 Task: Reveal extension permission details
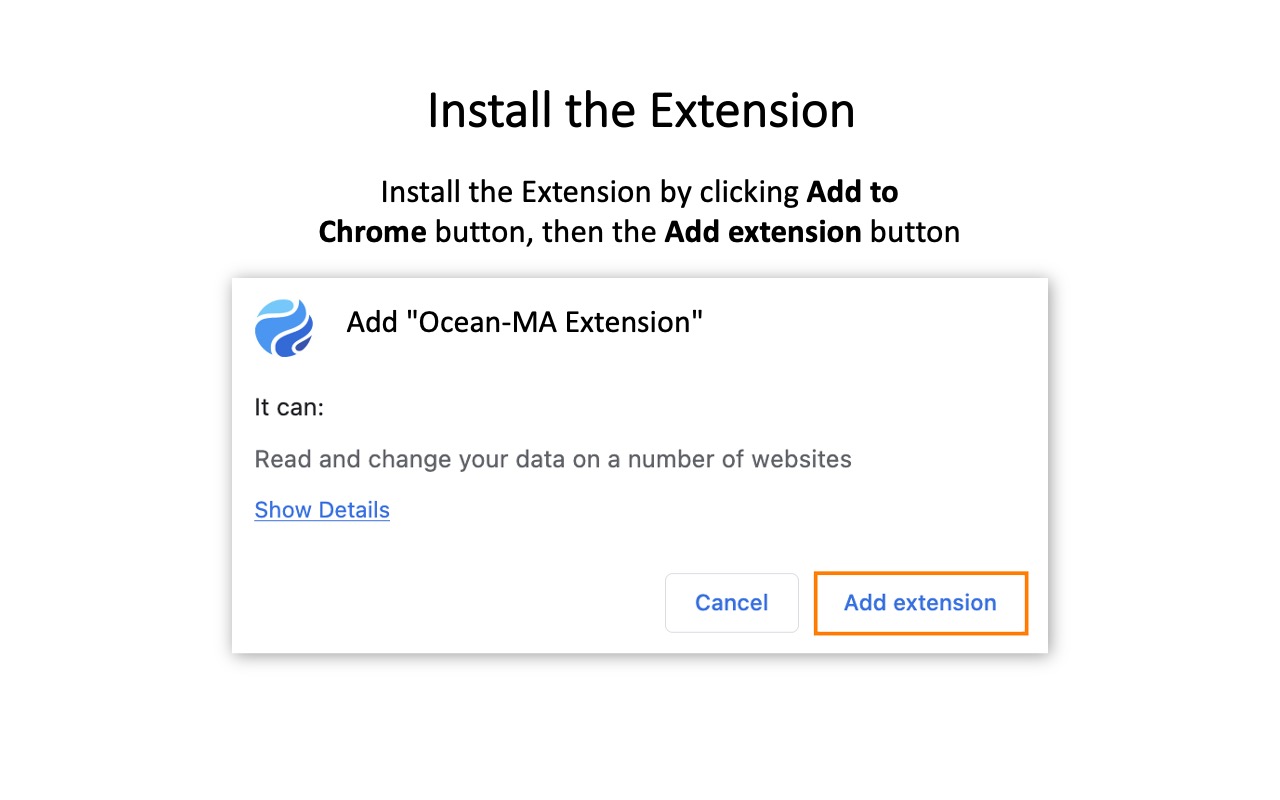pos(322,510)
